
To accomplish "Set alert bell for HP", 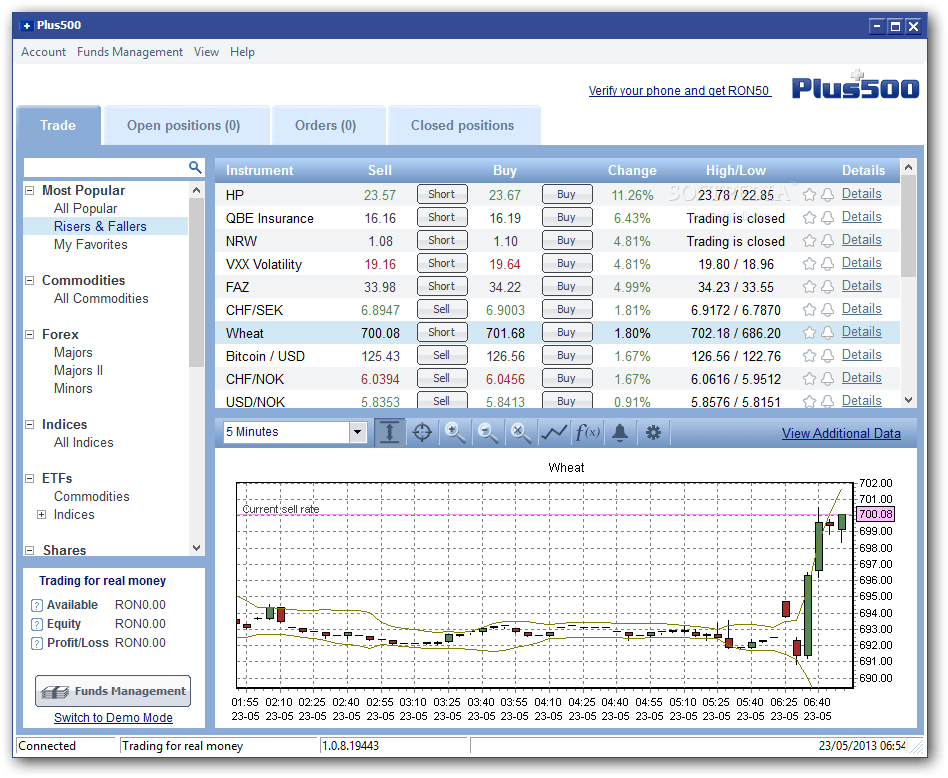I will 828,195.
